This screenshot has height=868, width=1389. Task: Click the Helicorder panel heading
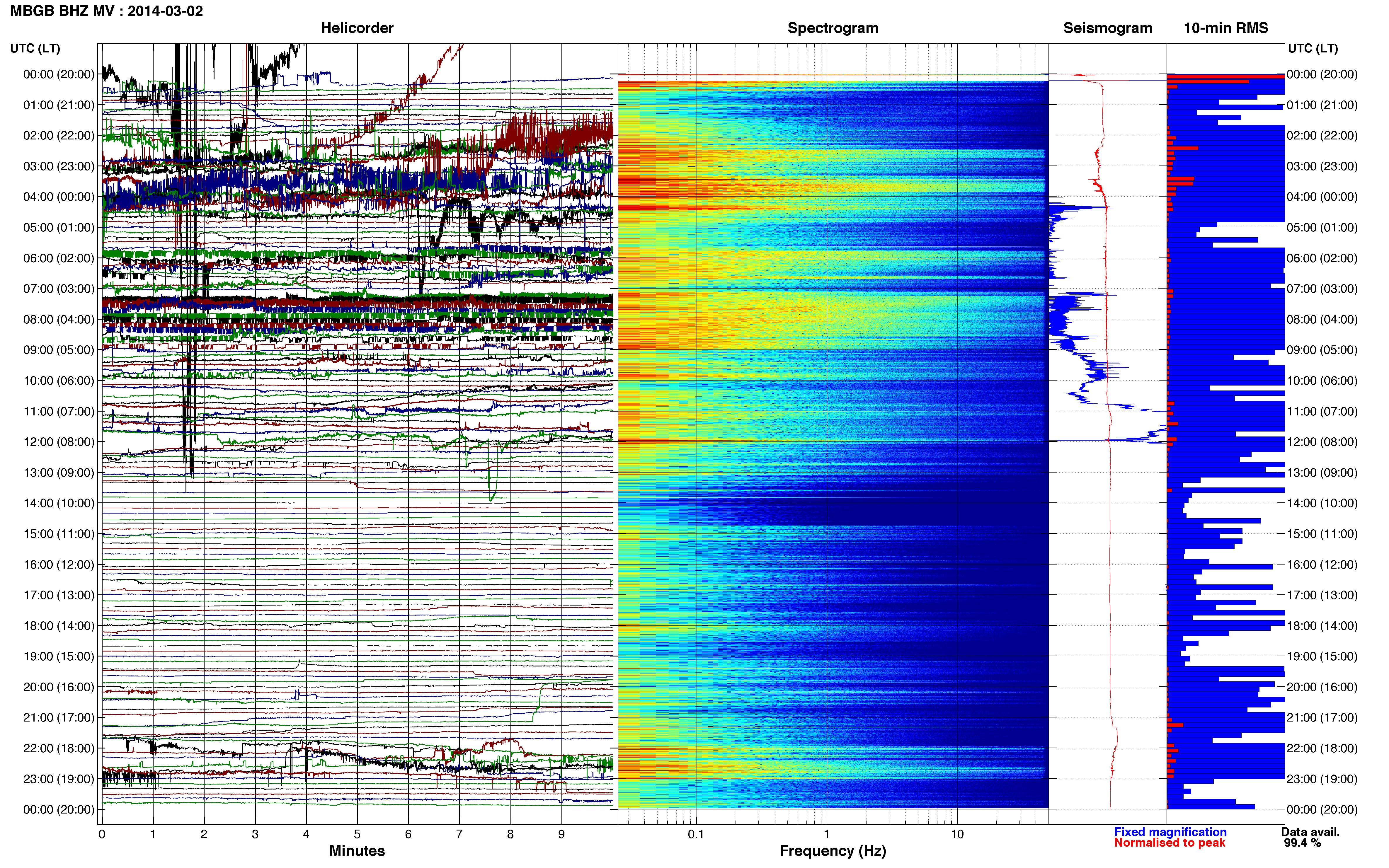357,28
